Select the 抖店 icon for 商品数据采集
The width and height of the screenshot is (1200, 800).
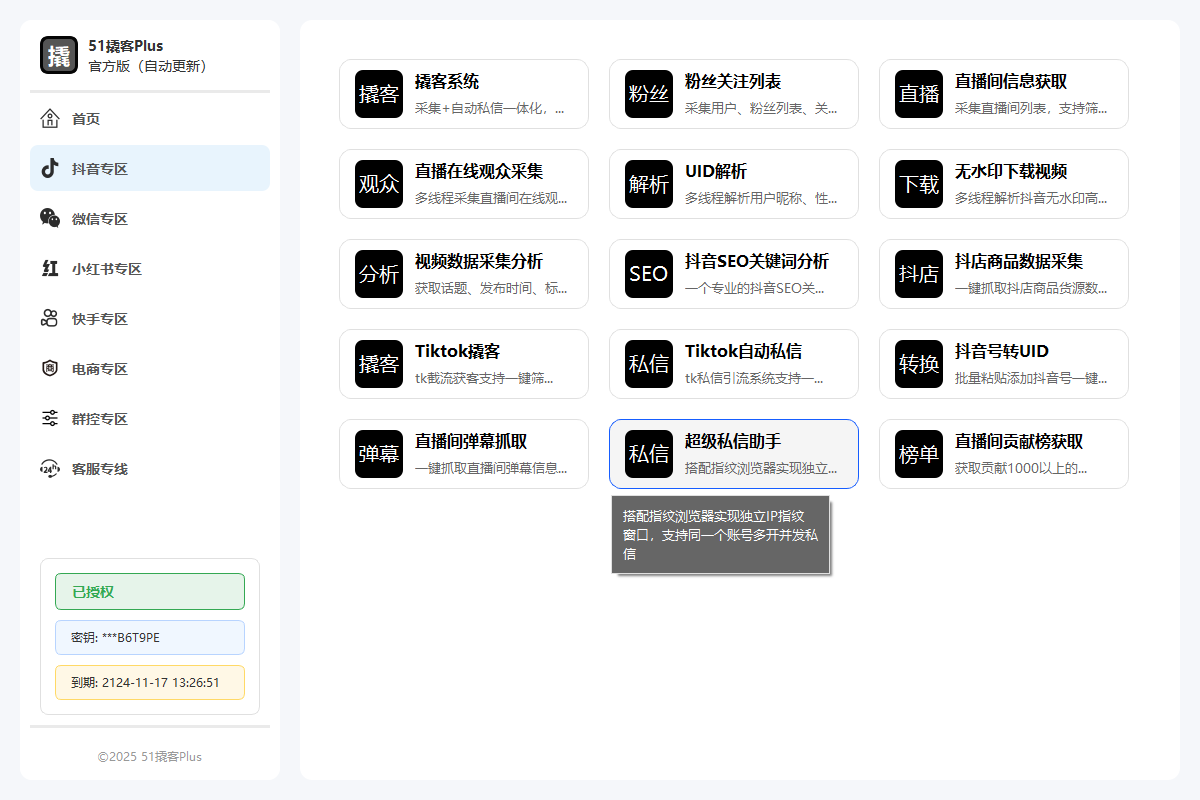[x=919, y=274]
